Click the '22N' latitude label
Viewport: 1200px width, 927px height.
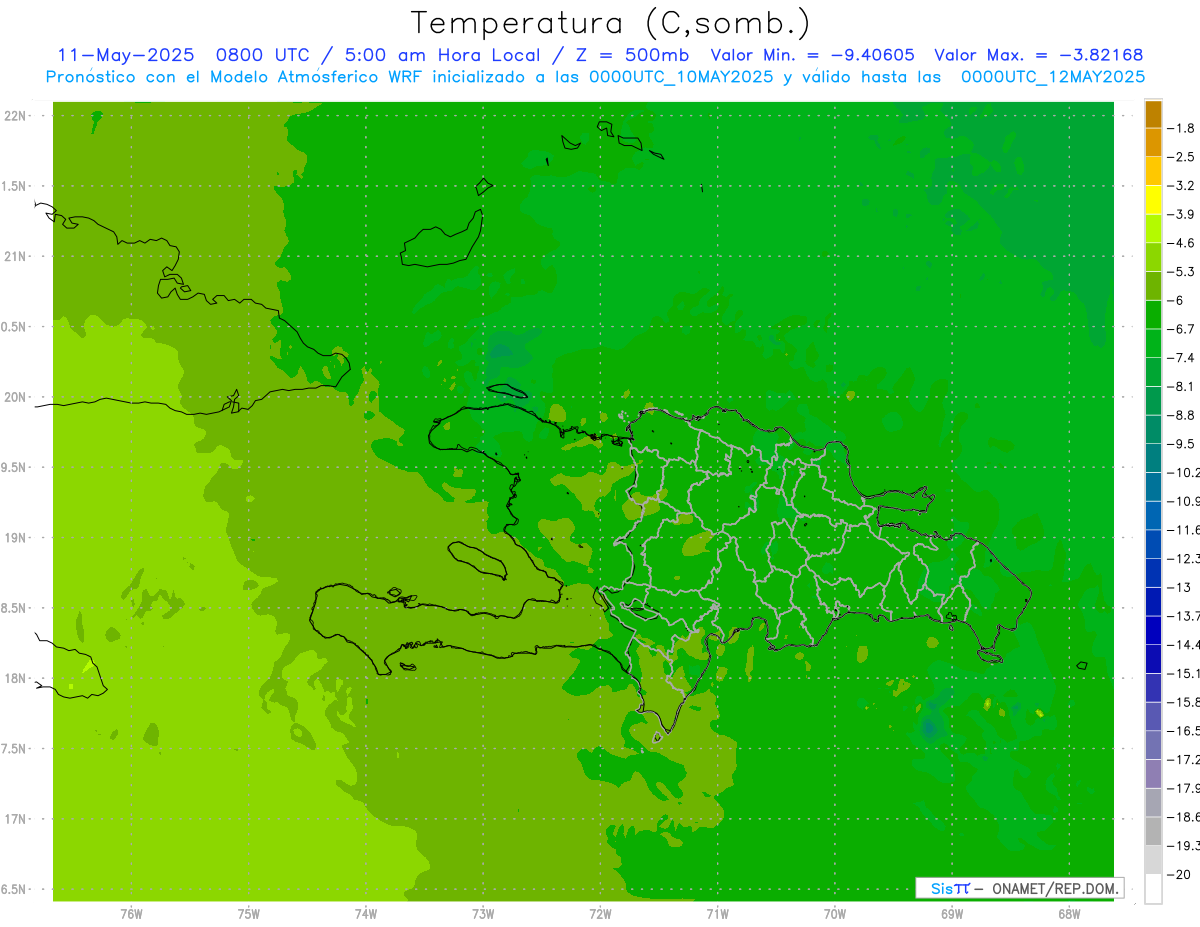(14, 116)
